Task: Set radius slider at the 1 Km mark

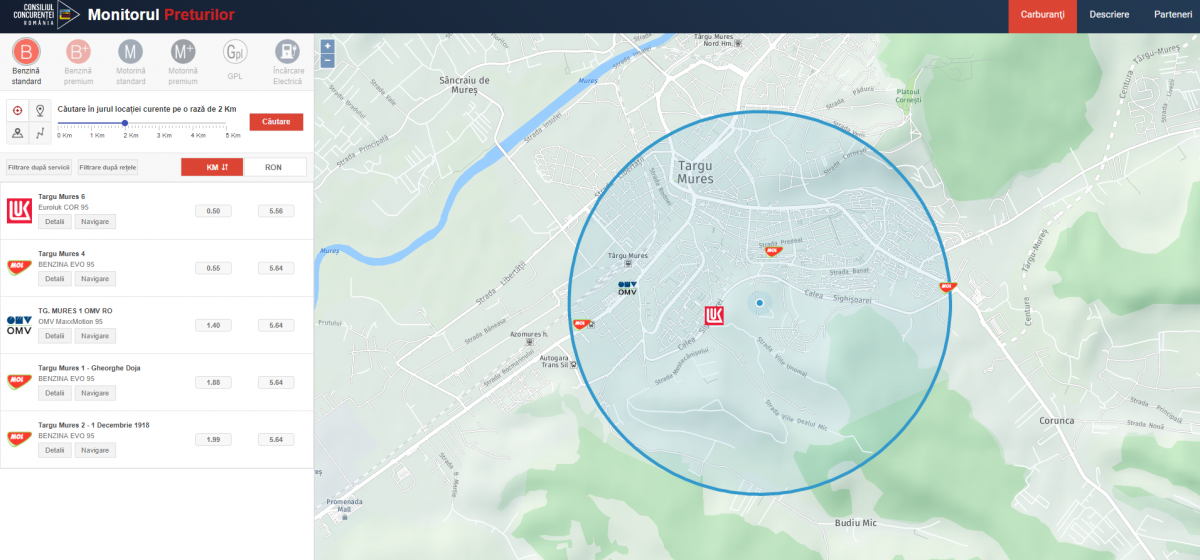Action: click(93, 123)
